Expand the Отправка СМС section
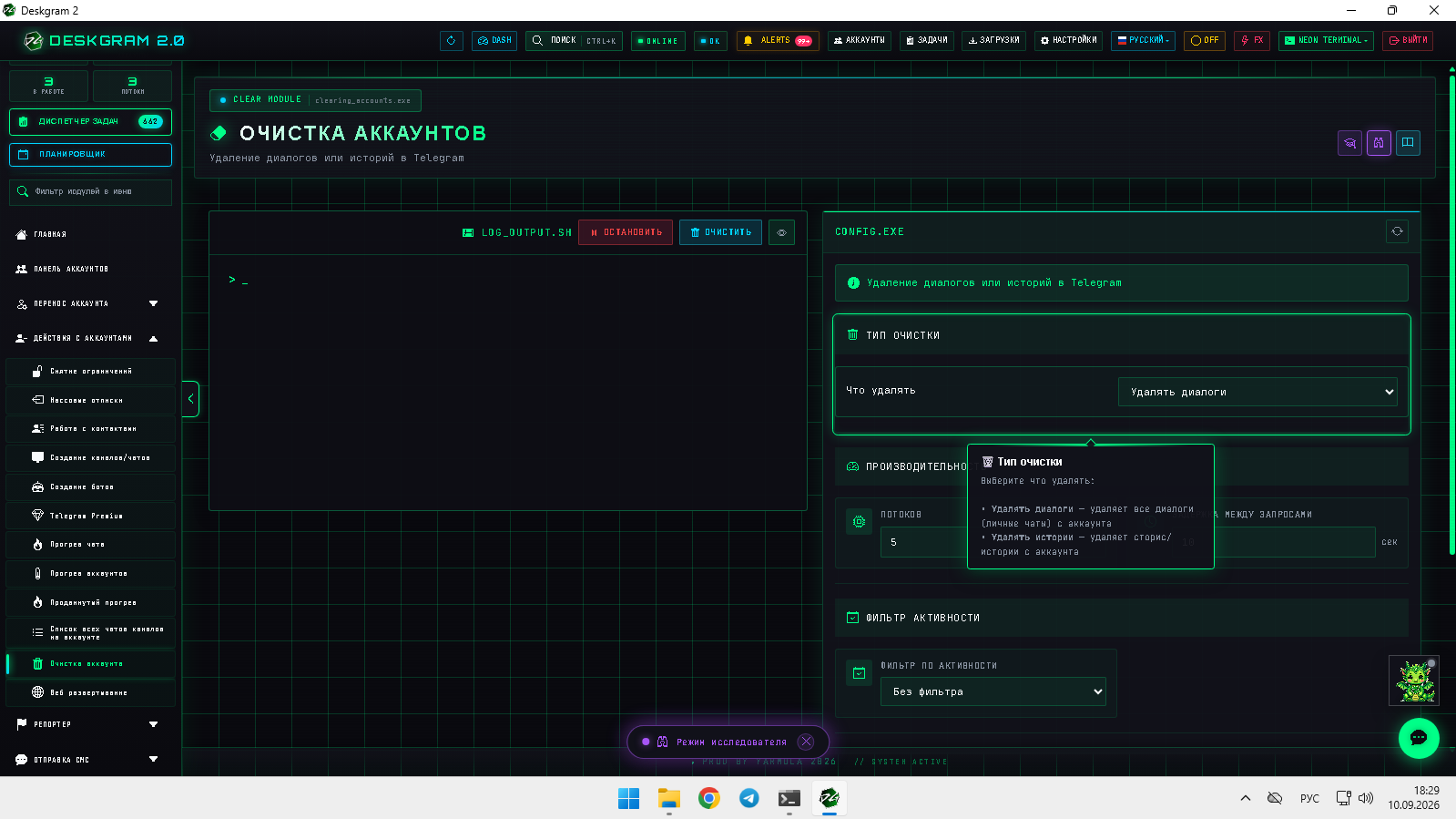Image resolution: width=1456 pixels, height=819 pixels. coord(89,759)
